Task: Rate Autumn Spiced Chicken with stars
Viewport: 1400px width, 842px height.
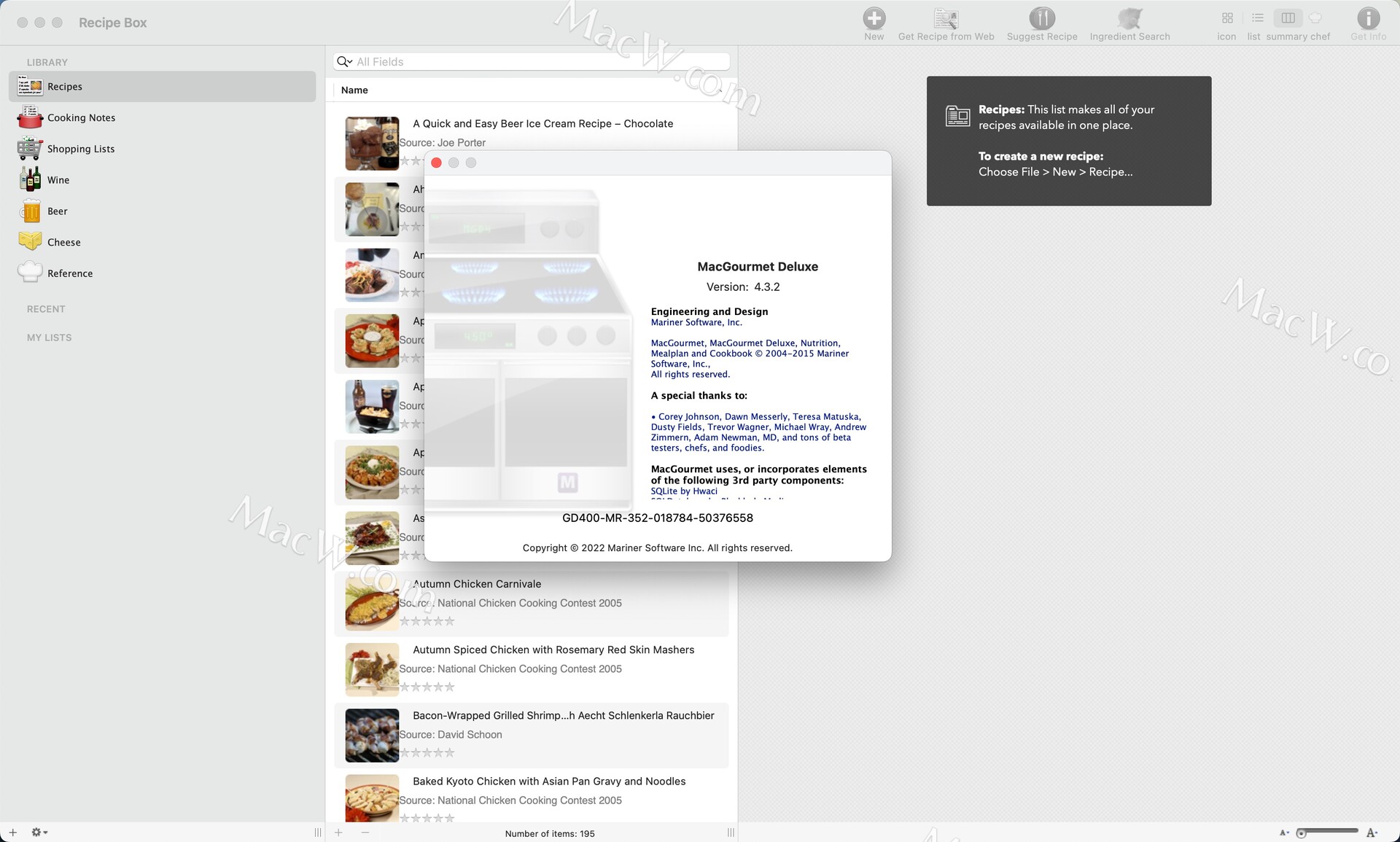Action: pyautogui.click(x=427, y=687)
